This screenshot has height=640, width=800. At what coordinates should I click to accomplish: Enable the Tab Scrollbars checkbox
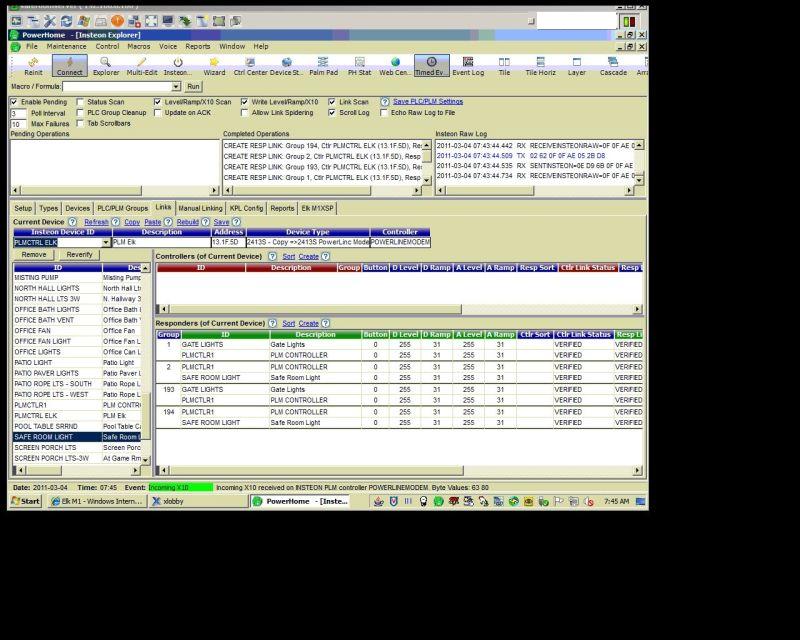pyautogui.click(x=80, y=124)
